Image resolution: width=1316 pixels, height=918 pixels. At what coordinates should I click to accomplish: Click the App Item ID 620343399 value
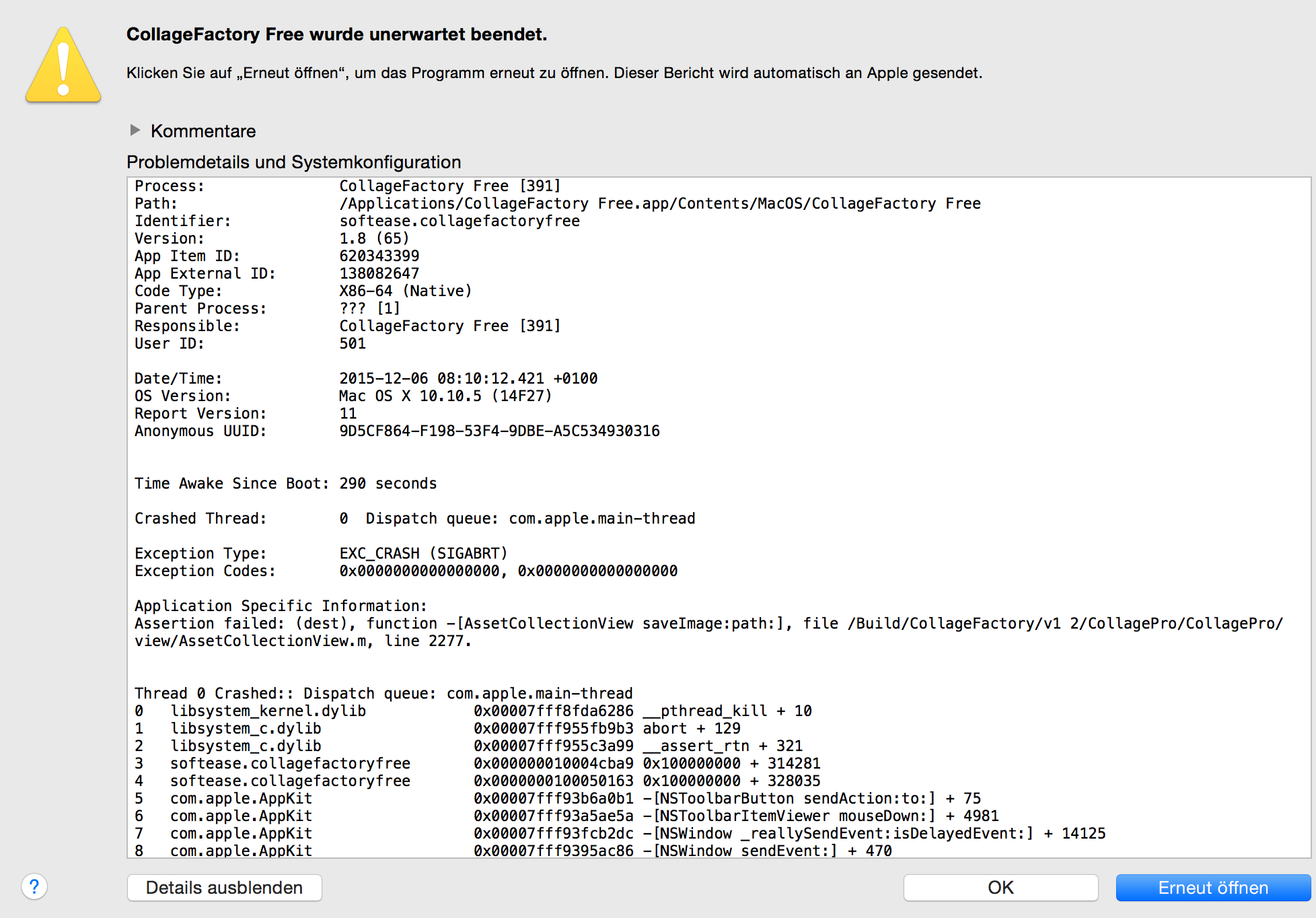point(379,256)
